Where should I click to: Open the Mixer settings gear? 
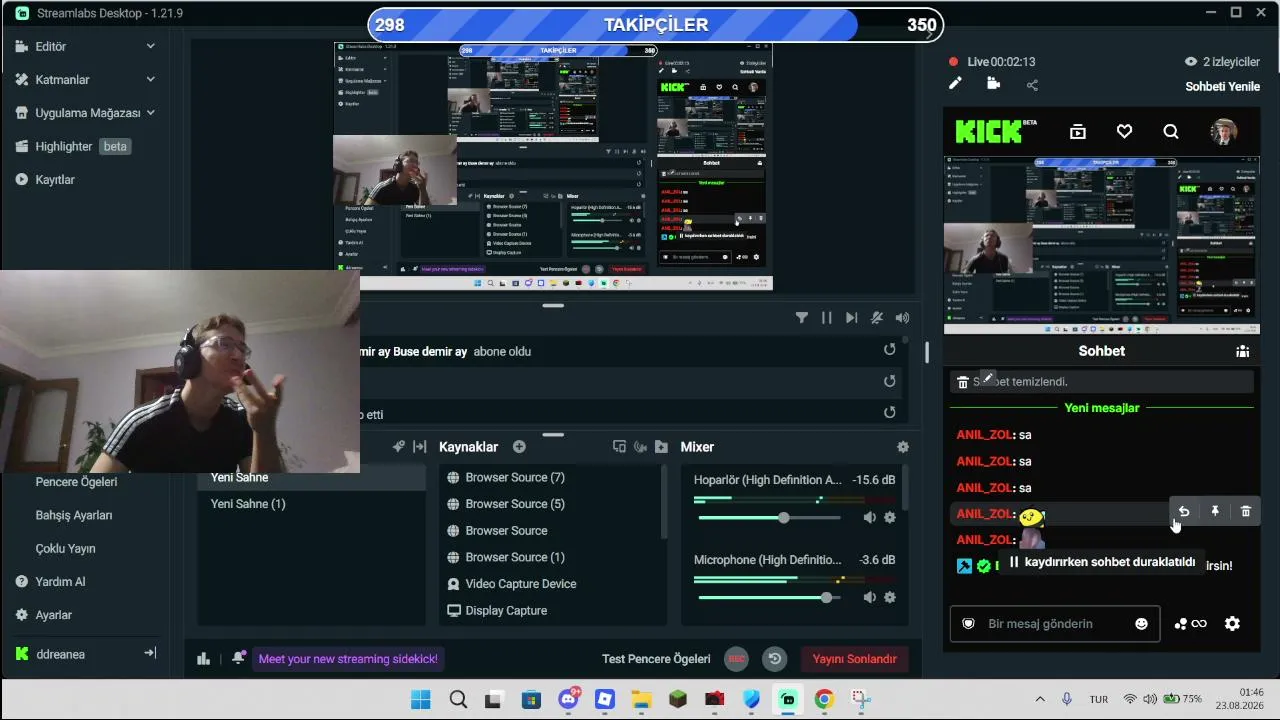point(903,447)
